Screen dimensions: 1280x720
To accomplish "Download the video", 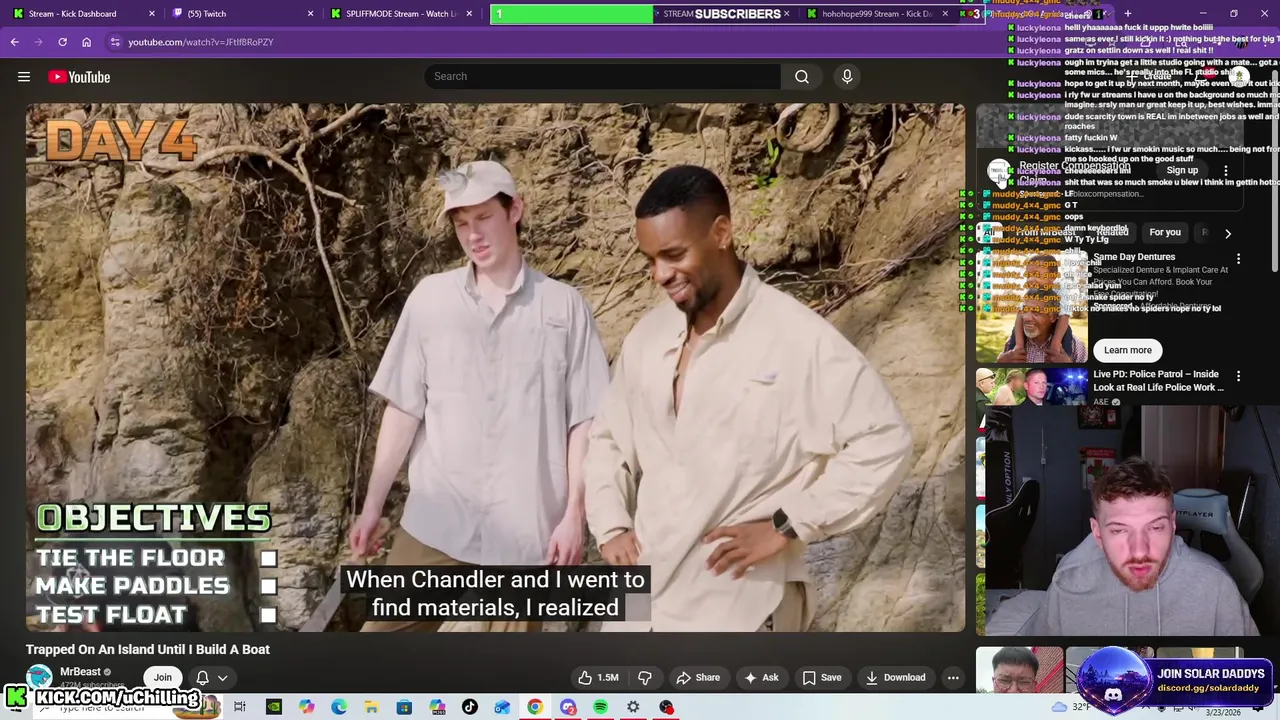I will [x=895, y=677].
